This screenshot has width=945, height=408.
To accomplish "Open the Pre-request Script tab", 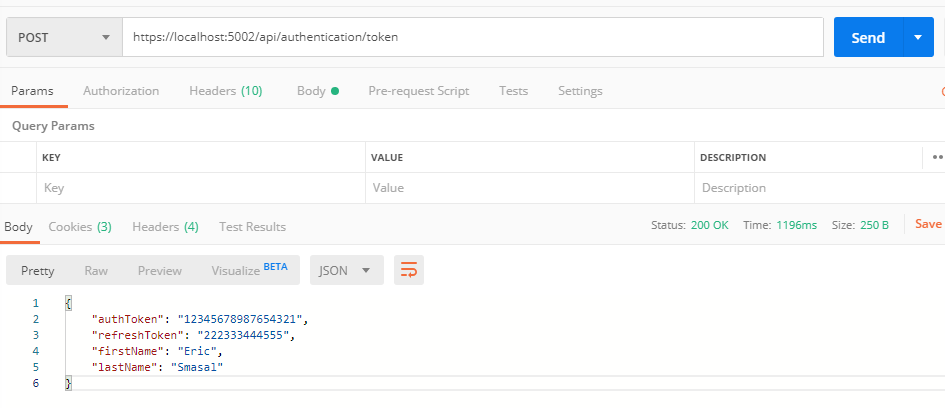I will click(x=418, y=91).
